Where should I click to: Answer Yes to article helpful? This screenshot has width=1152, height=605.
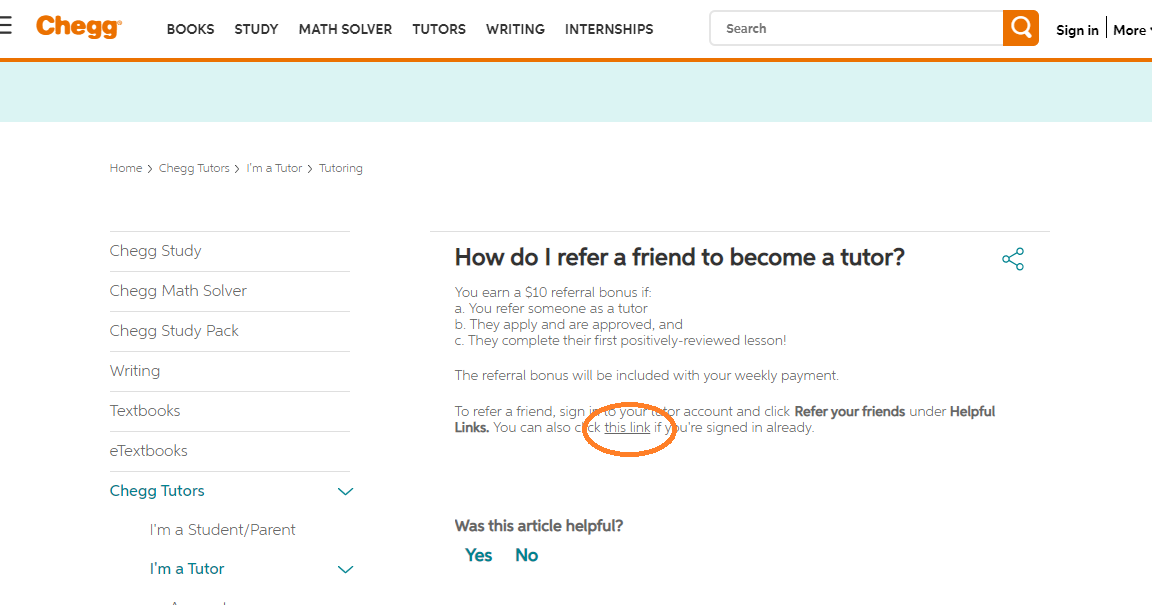pyautogui.click(x=478, y=555)
